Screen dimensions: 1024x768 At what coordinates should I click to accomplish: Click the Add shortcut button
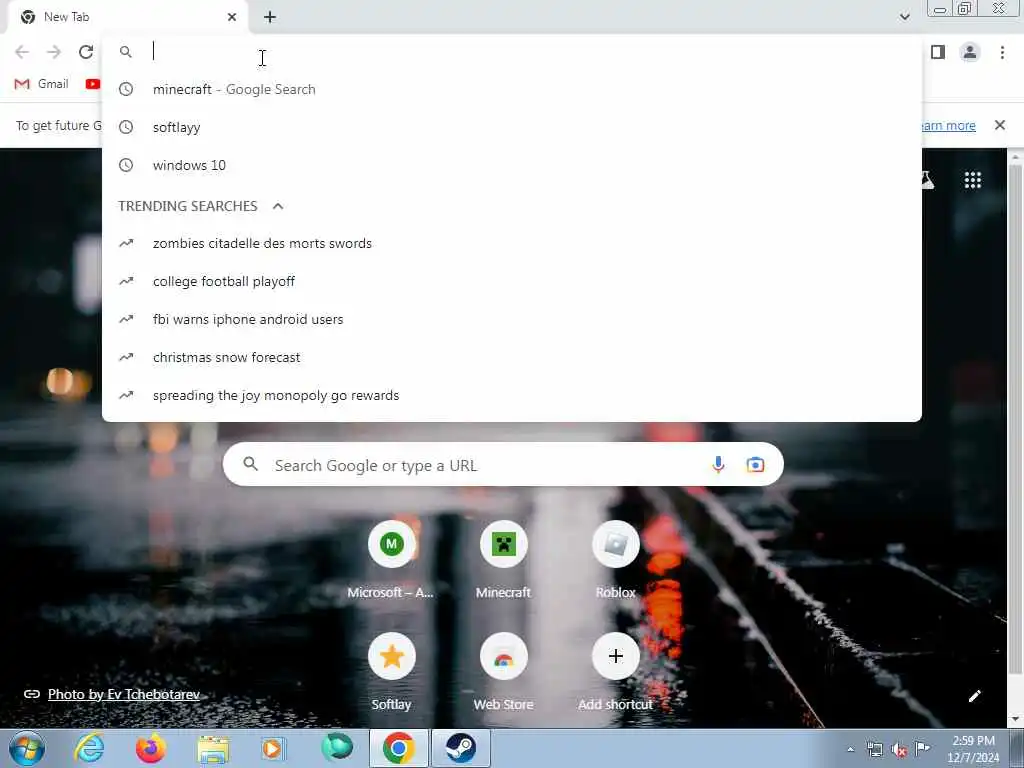click(x=616, y=673)
